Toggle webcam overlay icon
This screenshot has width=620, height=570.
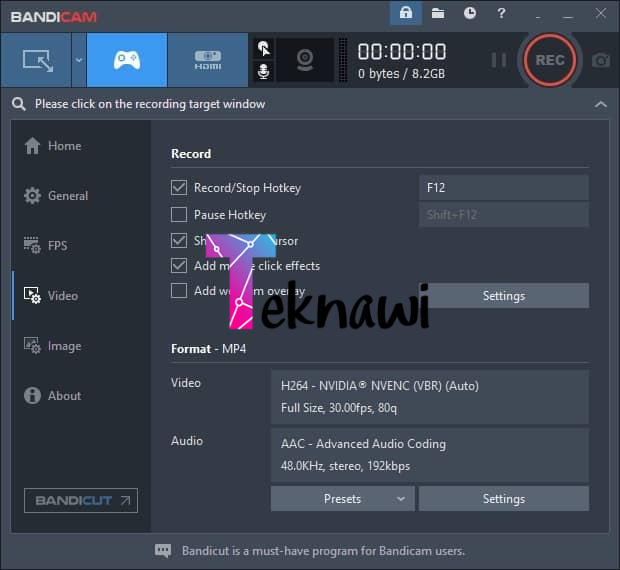pyautogui.click(x=305, y=60)
